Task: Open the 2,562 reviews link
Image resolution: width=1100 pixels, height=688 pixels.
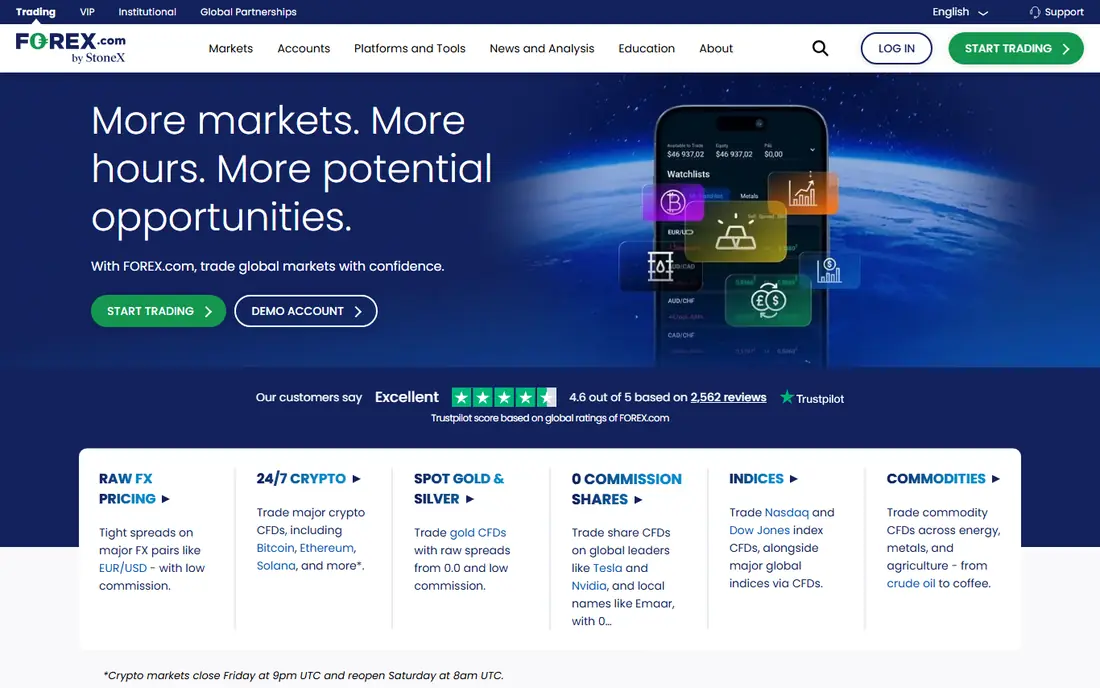Action: (728, 397)
